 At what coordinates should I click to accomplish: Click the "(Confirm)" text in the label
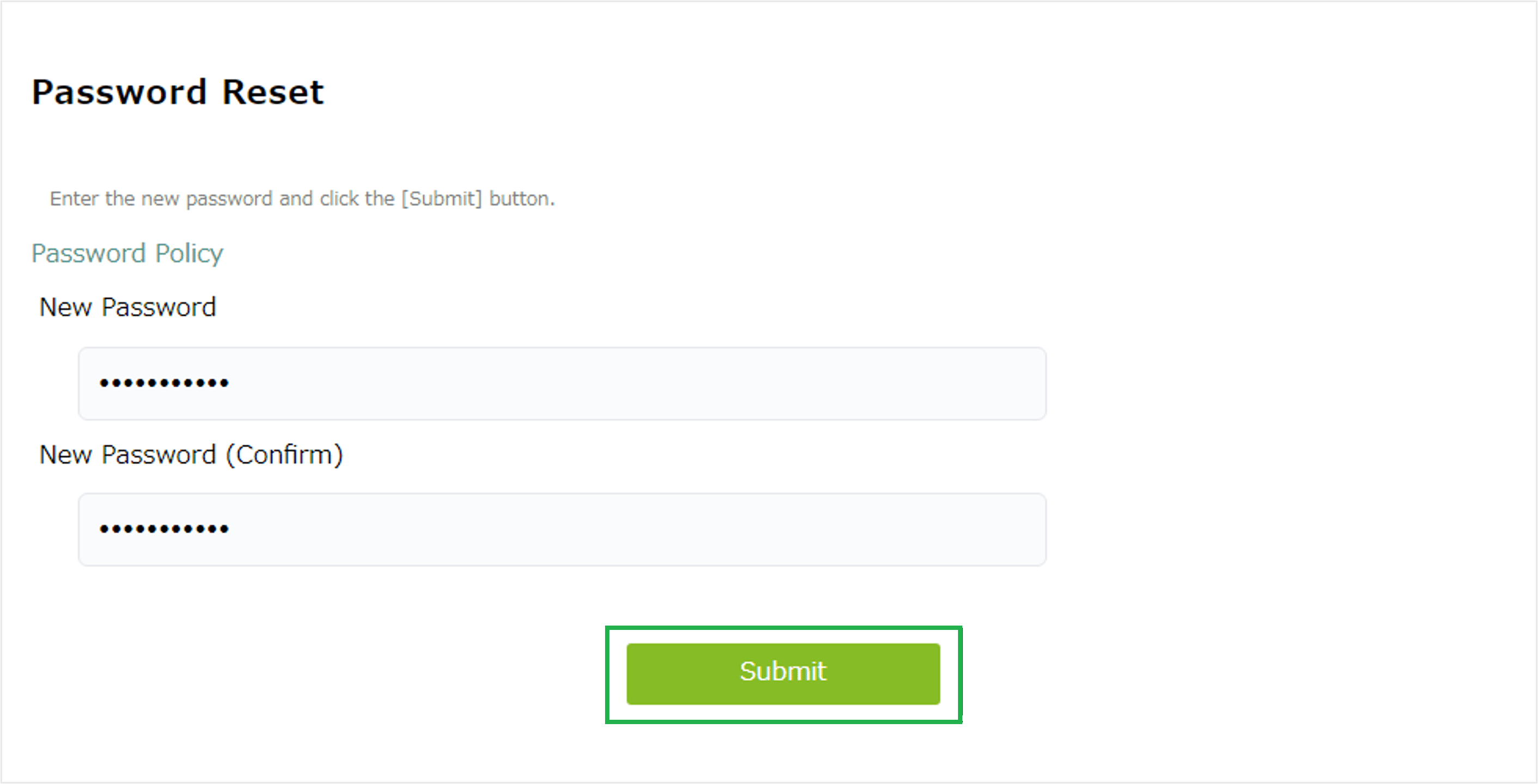(x=284, y=455)
